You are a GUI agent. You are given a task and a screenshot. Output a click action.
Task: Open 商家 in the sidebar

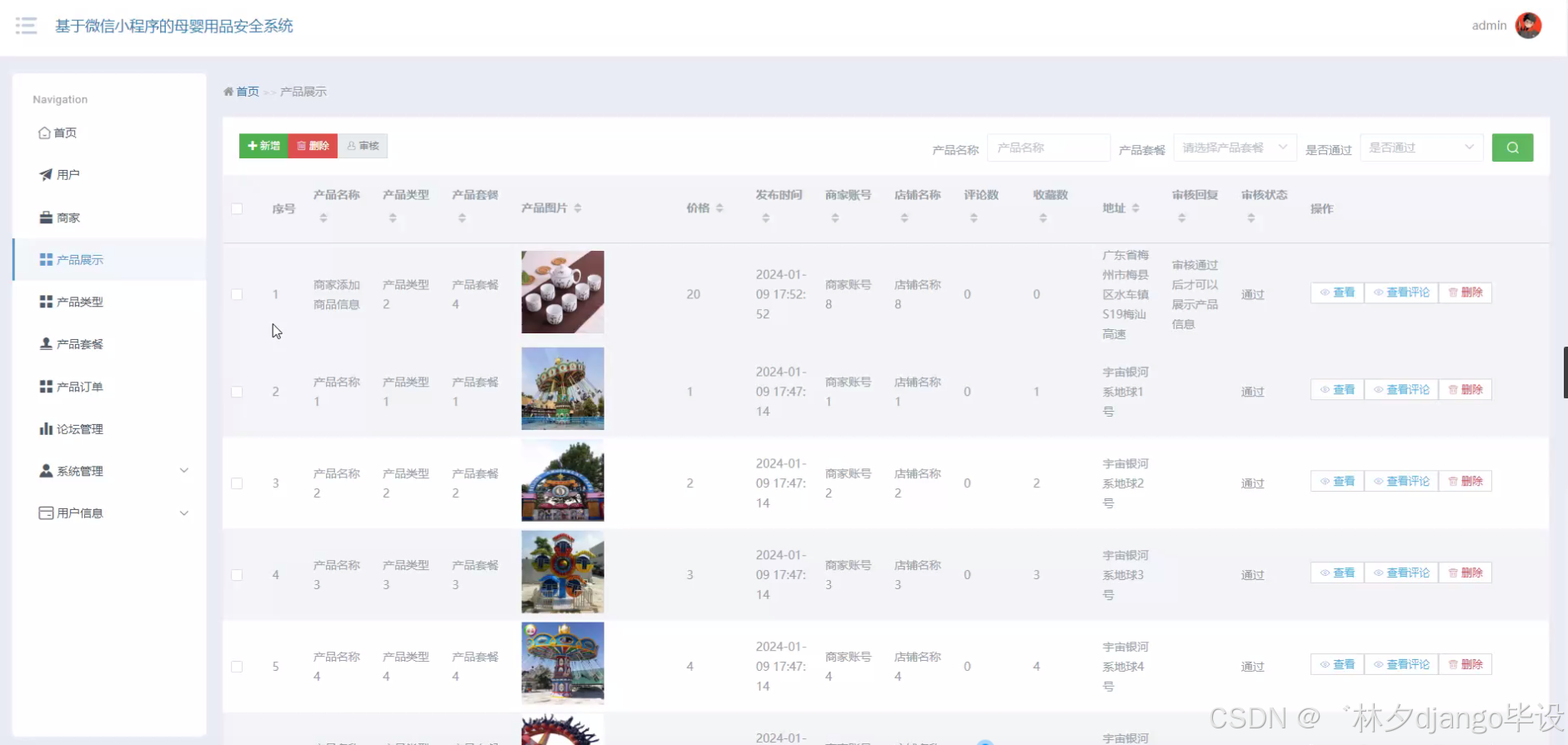[110, 217]
